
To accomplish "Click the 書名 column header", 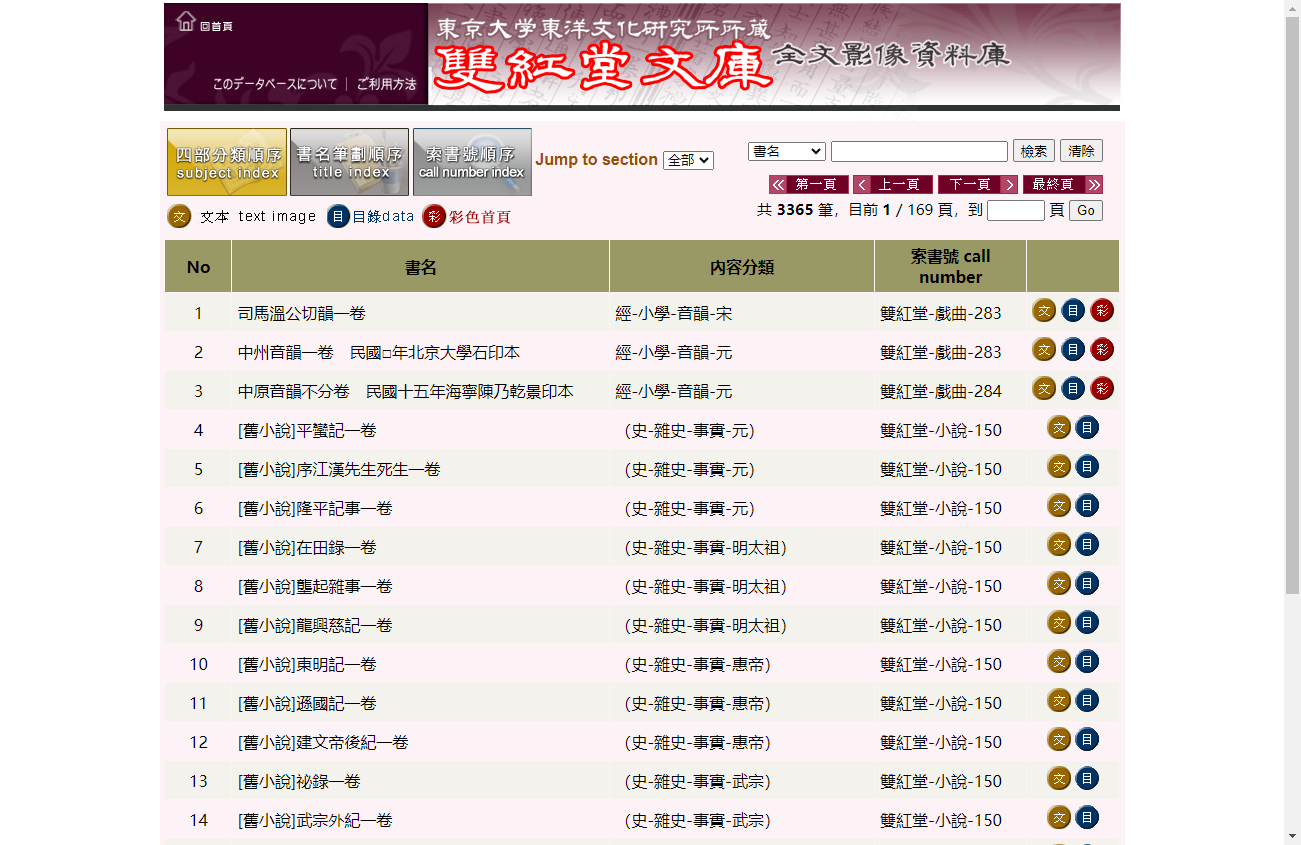I will pyautogui.click(x=420, y=266).
